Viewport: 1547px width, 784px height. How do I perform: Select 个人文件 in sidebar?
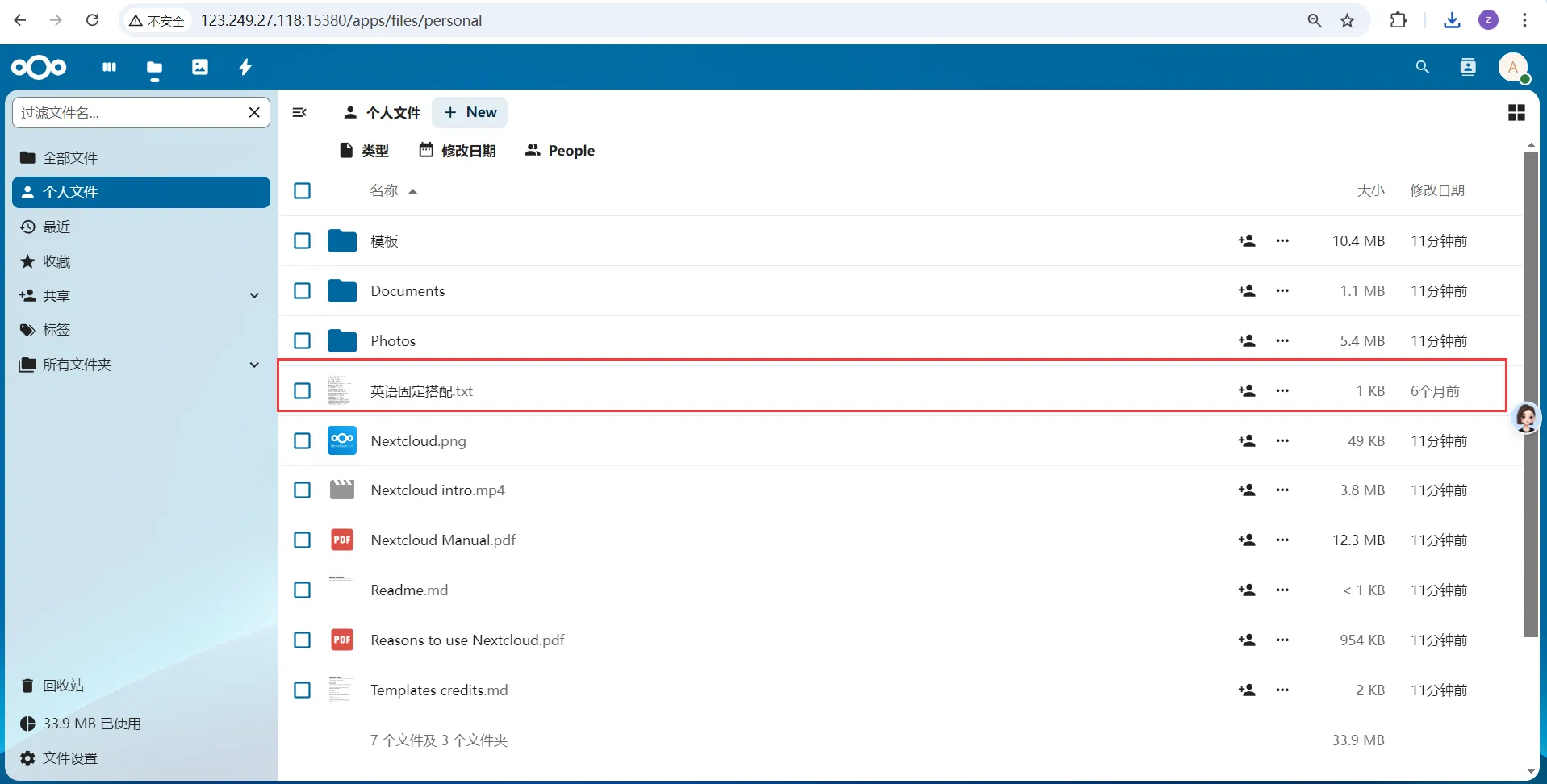(x=141, y=192)
